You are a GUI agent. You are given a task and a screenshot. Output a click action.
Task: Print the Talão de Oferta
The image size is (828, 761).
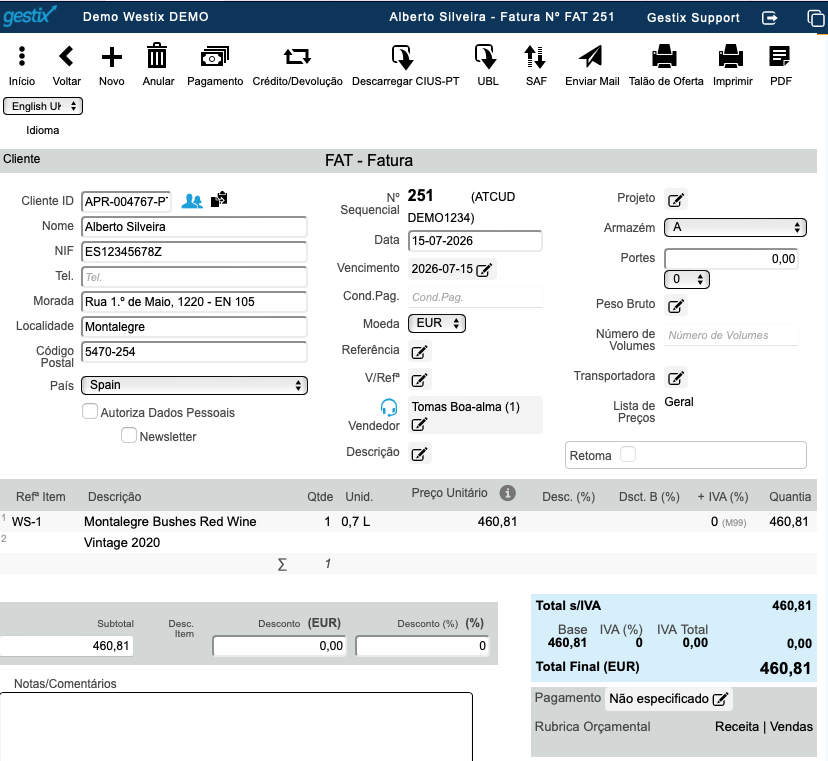(664, 57)
